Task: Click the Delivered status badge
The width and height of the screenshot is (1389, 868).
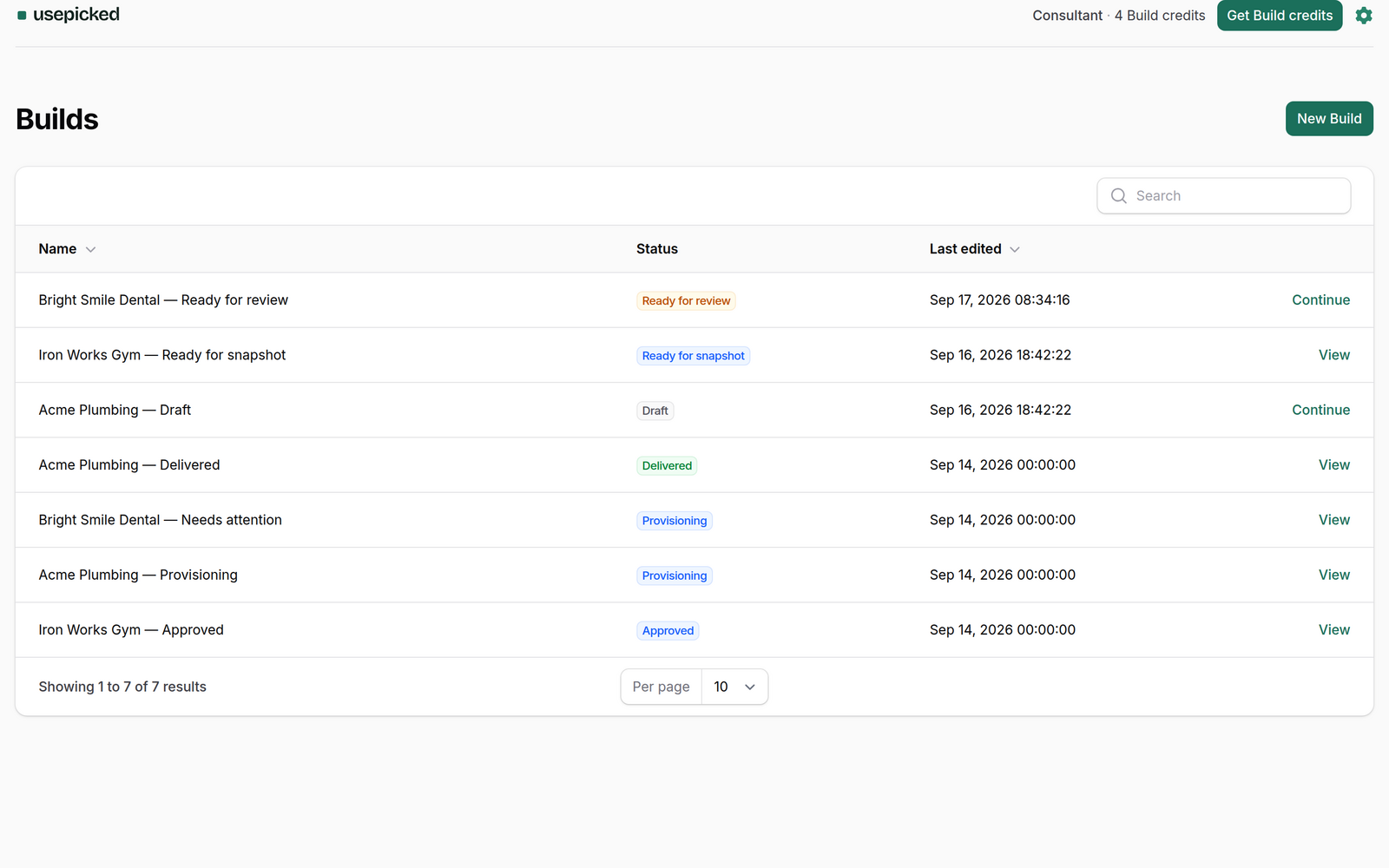Action: 667,466
